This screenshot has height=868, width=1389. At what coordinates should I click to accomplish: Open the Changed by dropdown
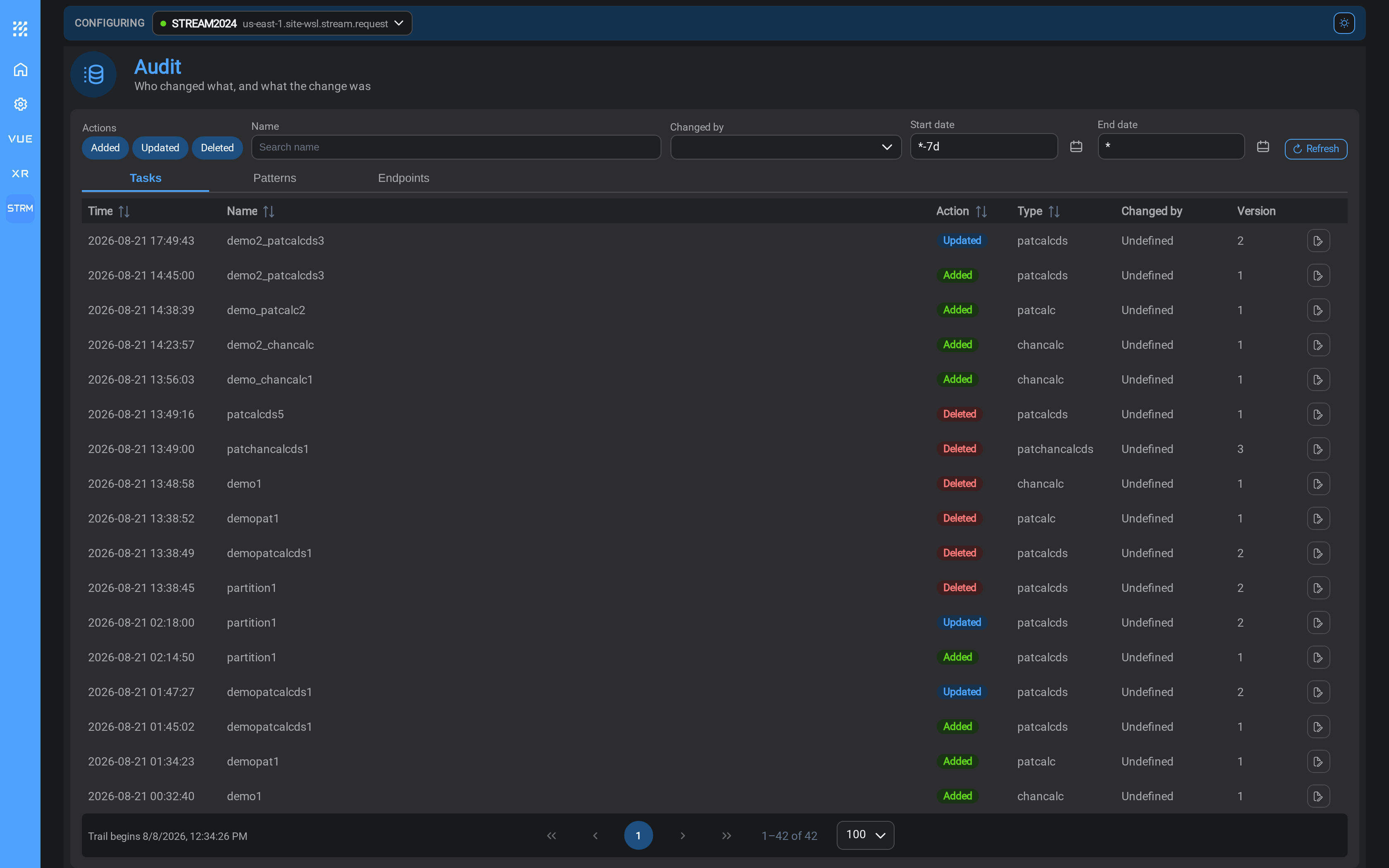point(786,147)
